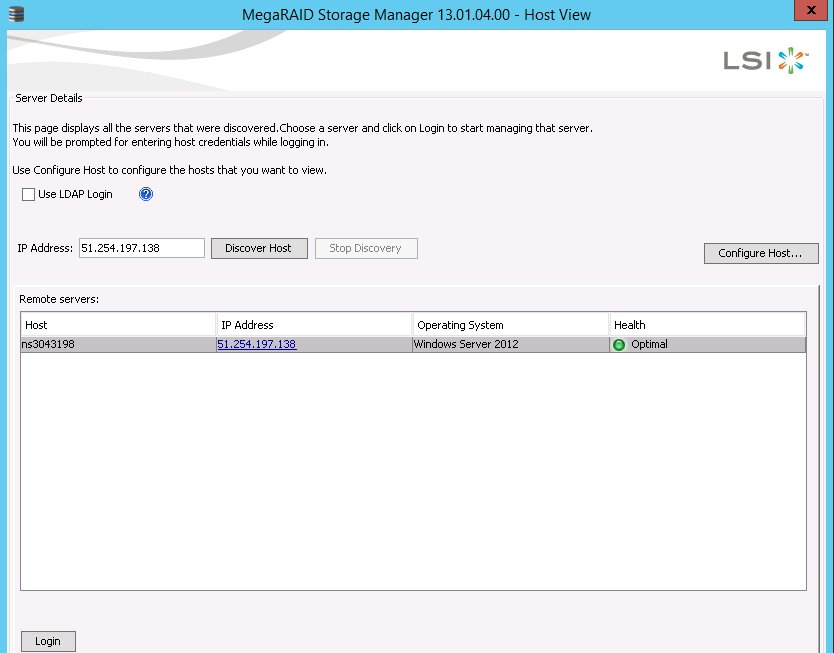Click the Optimal health text in the row
834x653 pixels.
(649, 345)
